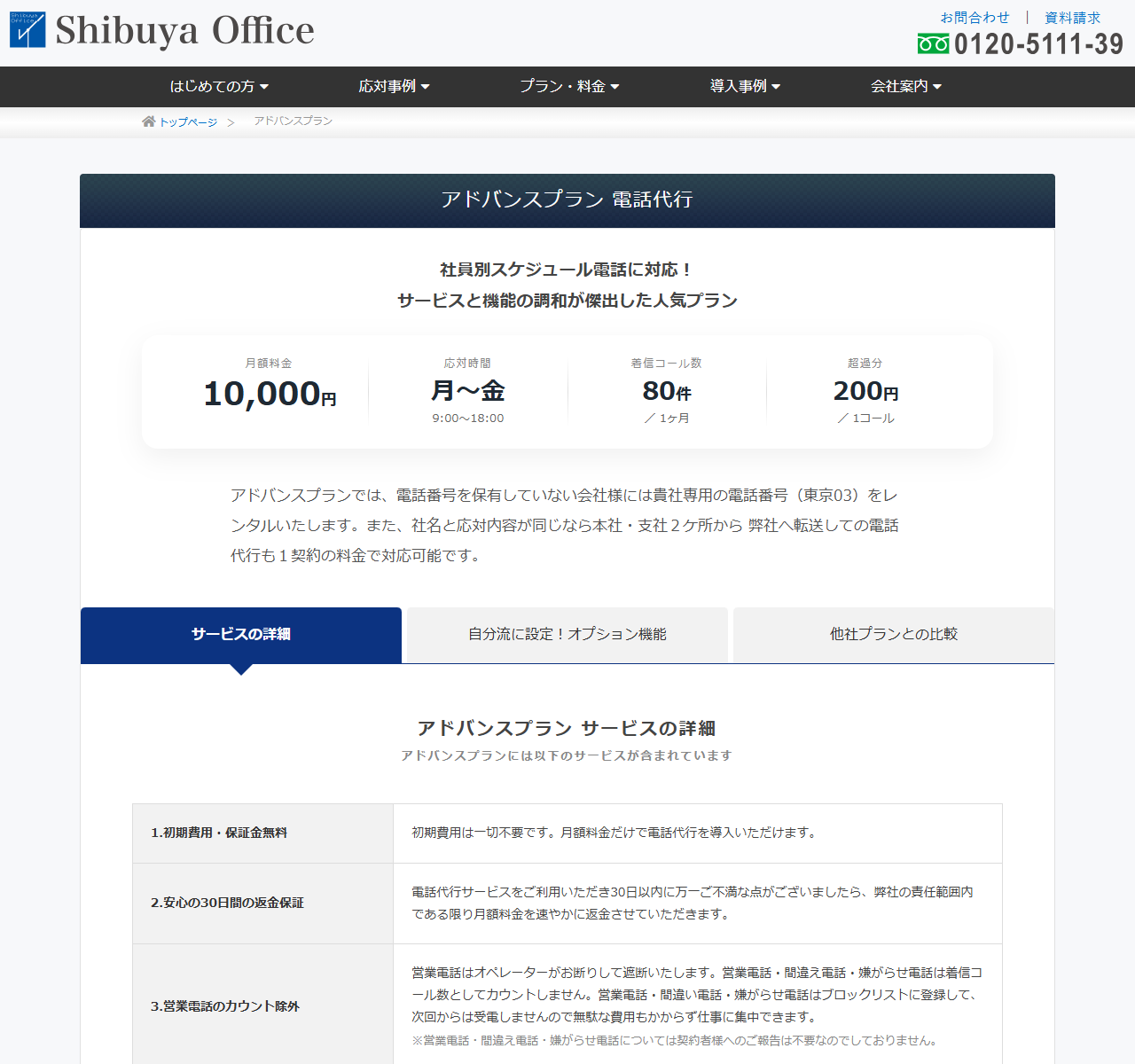Click the 3.営業電話のカウント除外 row heading

pos(225,1006)
